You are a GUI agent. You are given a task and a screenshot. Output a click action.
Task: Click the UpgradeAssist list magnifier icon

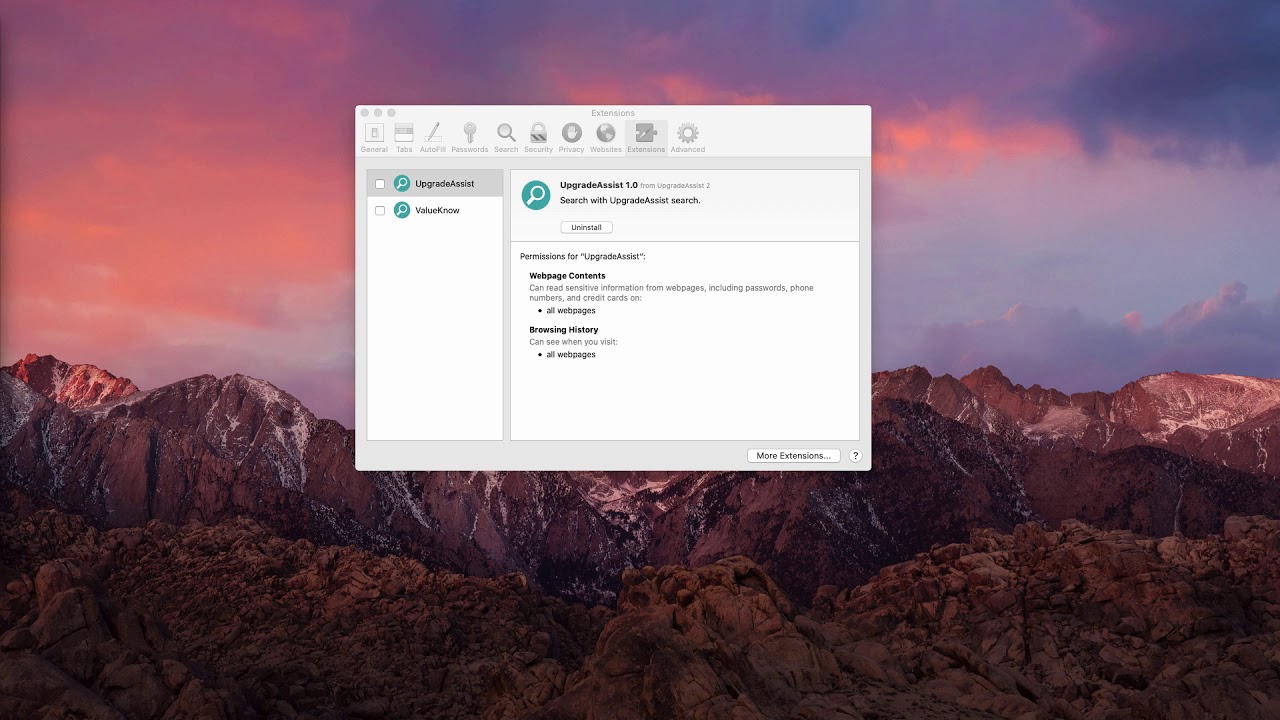point(402,184)
